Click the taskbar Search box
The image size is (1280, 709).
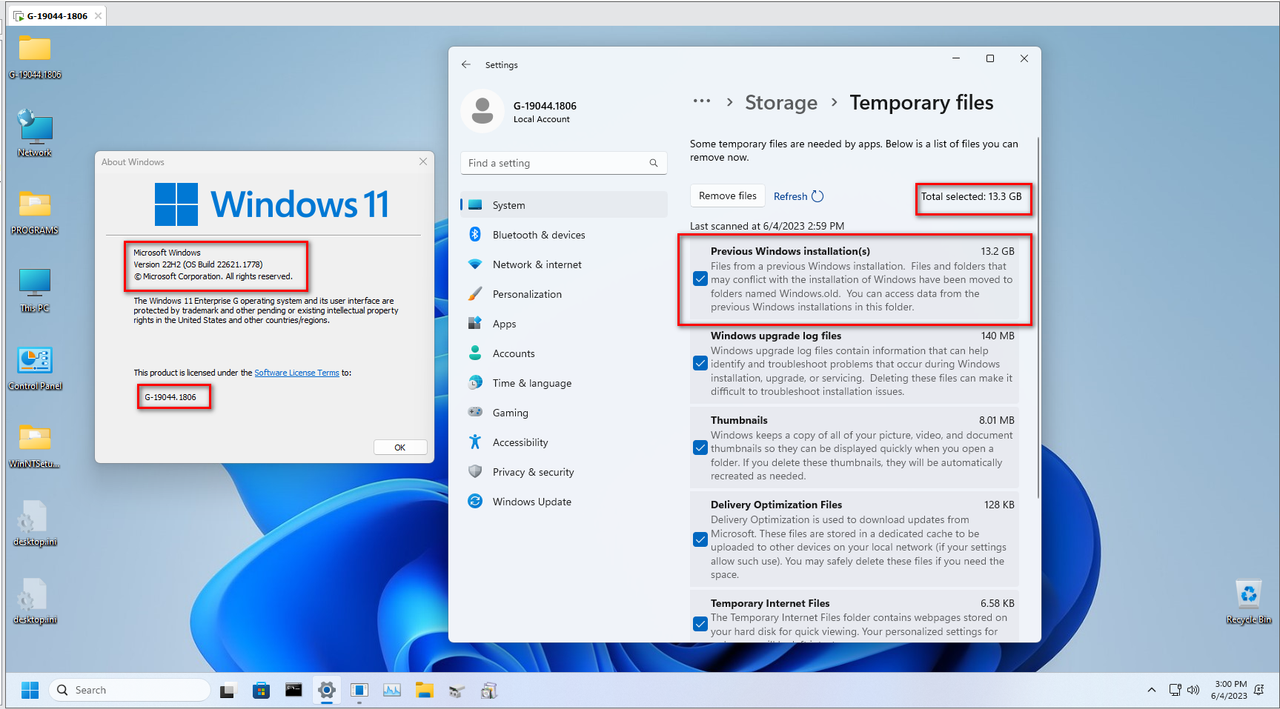pos(129,690)
